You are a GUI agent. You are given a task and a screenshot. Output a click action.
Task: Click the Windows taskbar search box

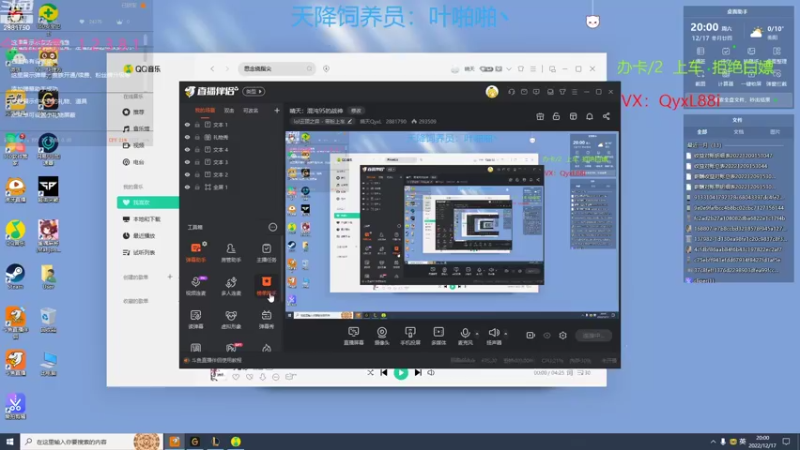92,442
